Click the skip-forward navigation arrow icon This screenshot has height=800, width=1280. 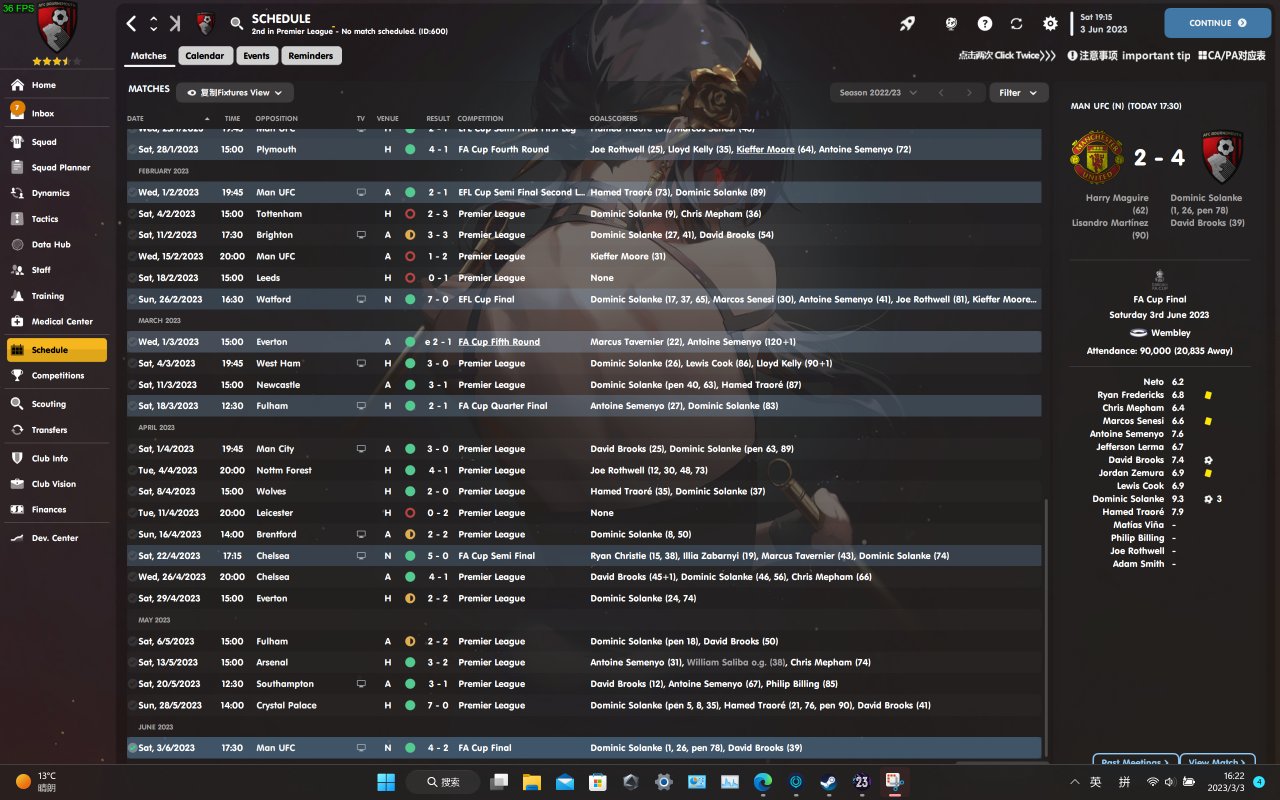175,23
